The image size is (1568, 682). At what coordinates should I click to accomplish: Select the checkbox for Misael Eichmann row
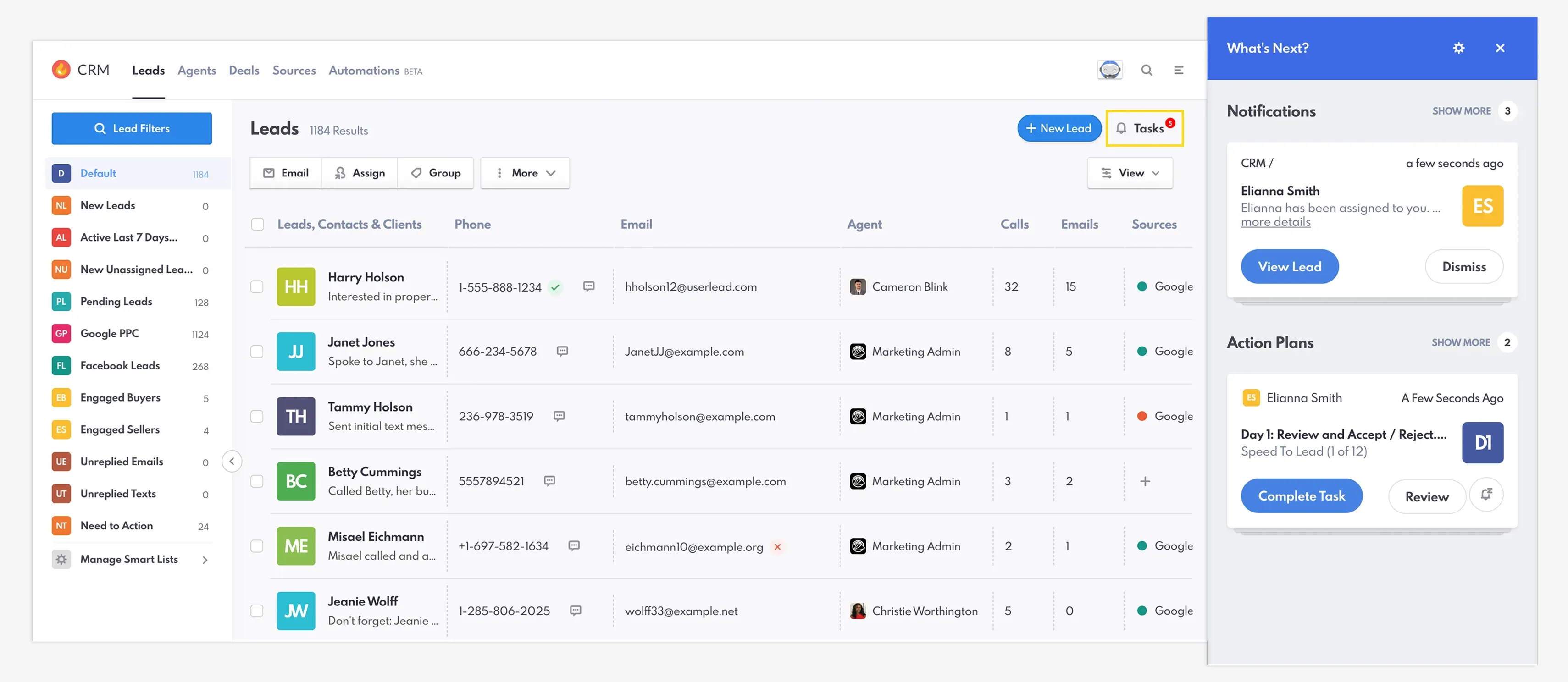[x=257, y=546]
